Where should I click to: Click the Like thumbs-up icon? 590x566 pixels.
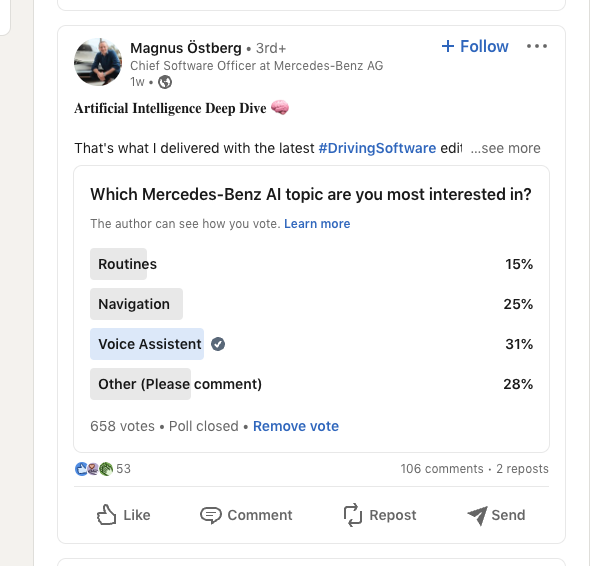pos(106,515)
